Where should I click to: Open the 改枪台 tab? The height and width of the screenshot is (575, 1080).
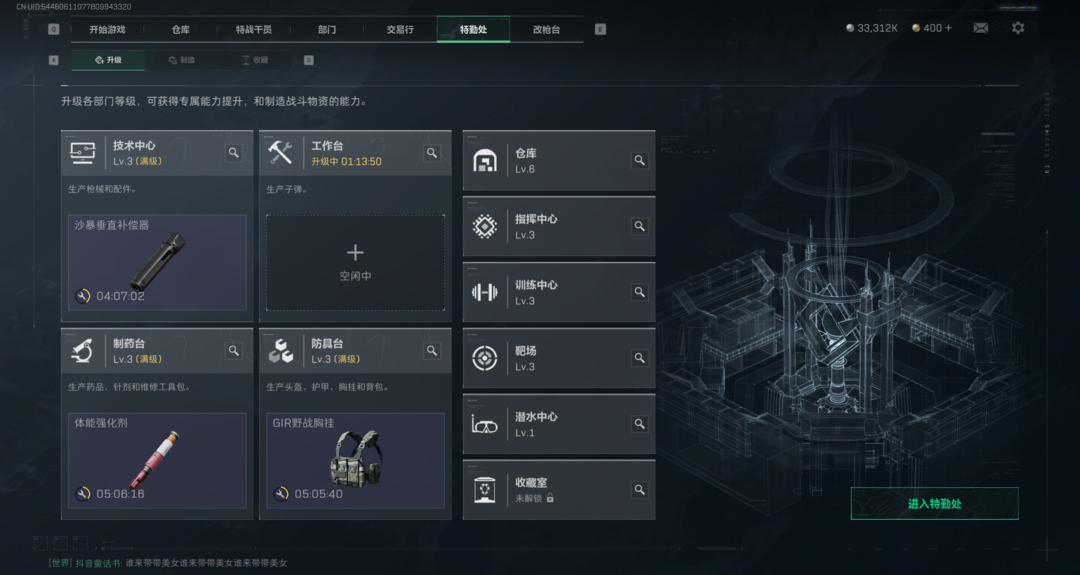tap(546, 30)
